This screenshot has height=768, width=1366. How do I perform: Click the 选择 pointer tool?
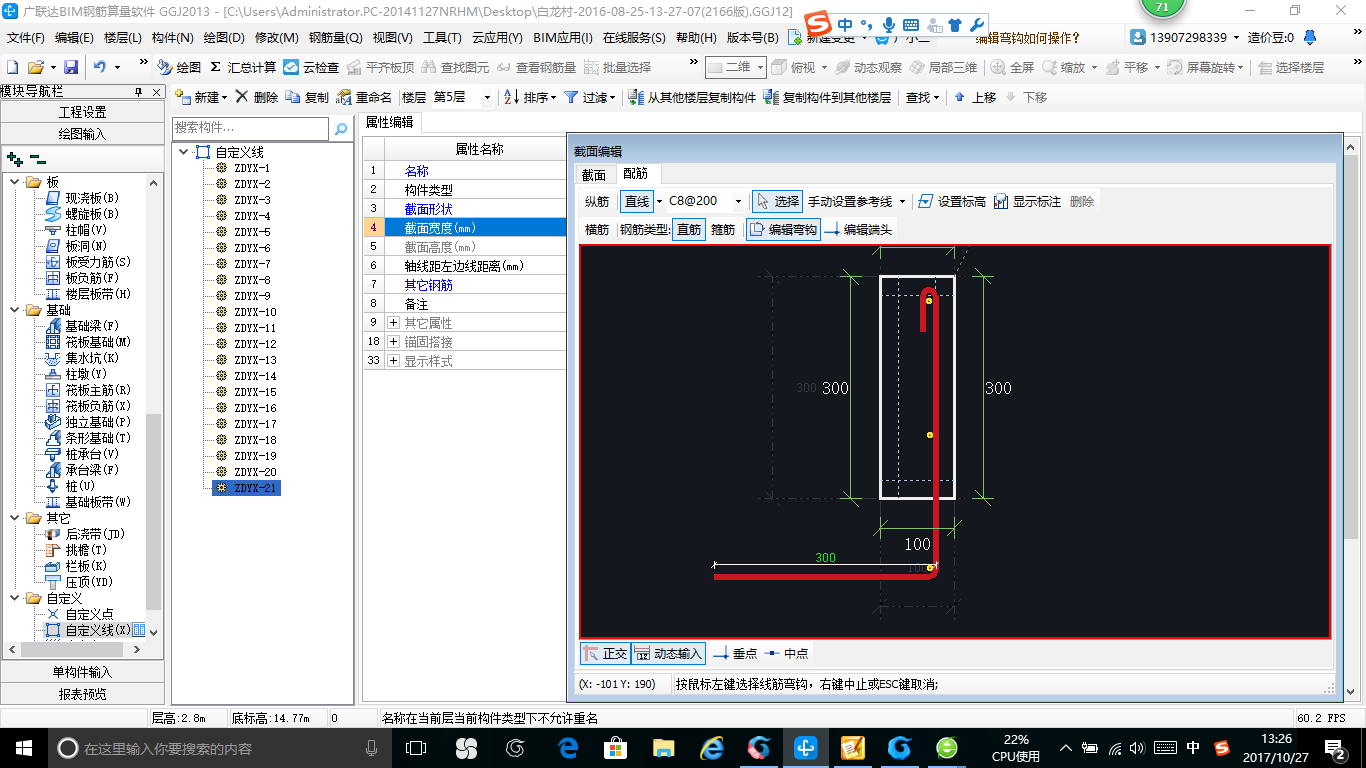(777, 201)
